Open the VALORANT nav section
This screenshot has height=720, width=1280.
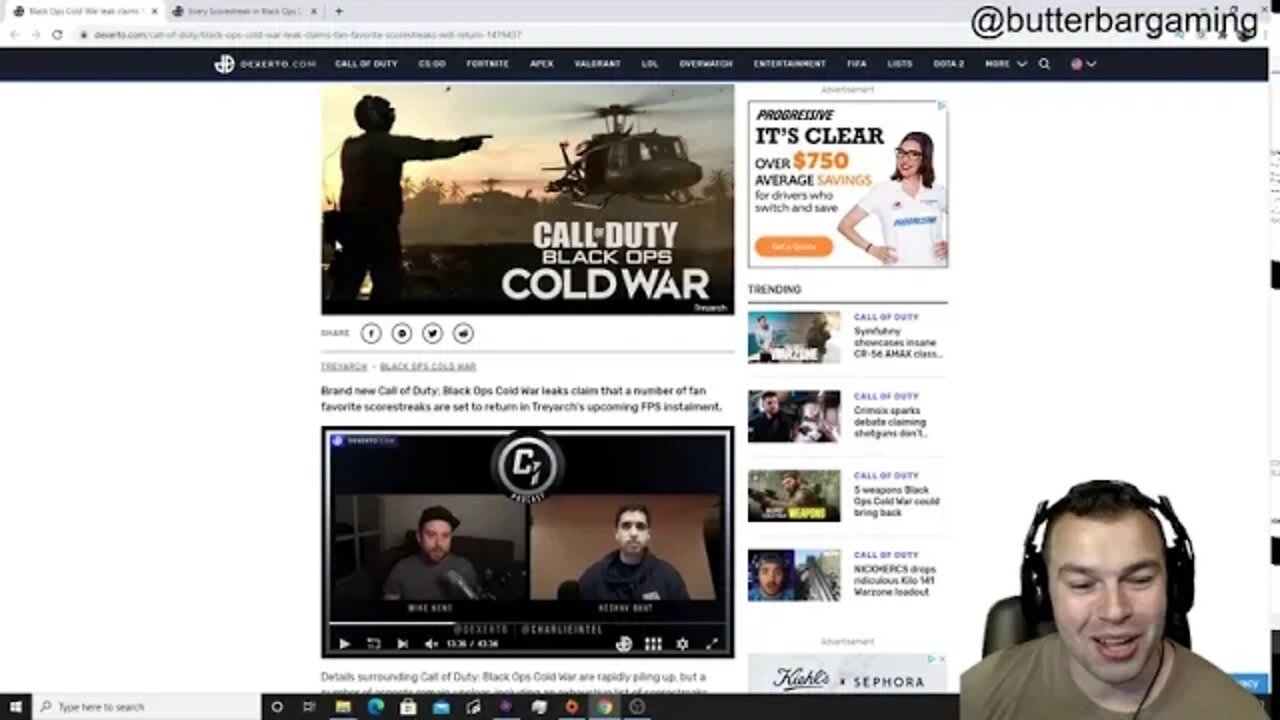[598, 64]
